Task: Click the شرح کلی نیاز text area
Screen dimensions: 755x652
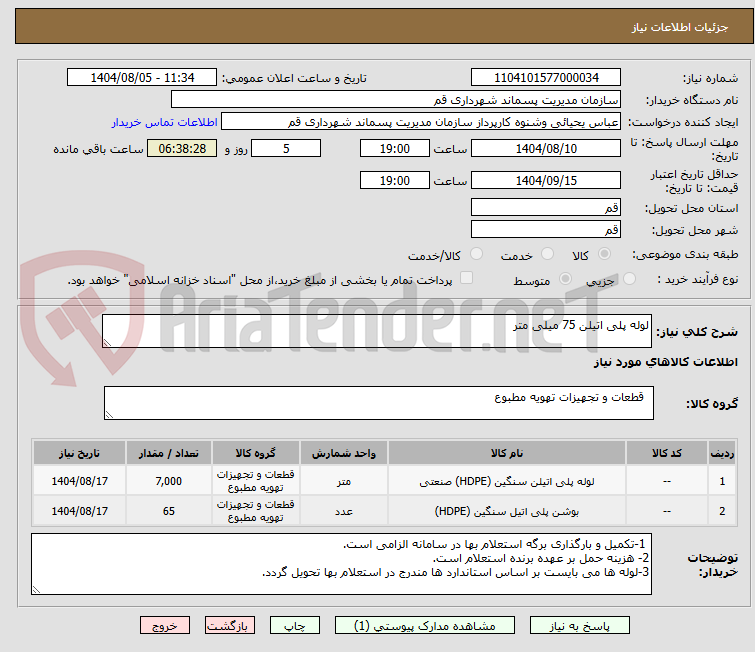Action: (377, 331)
